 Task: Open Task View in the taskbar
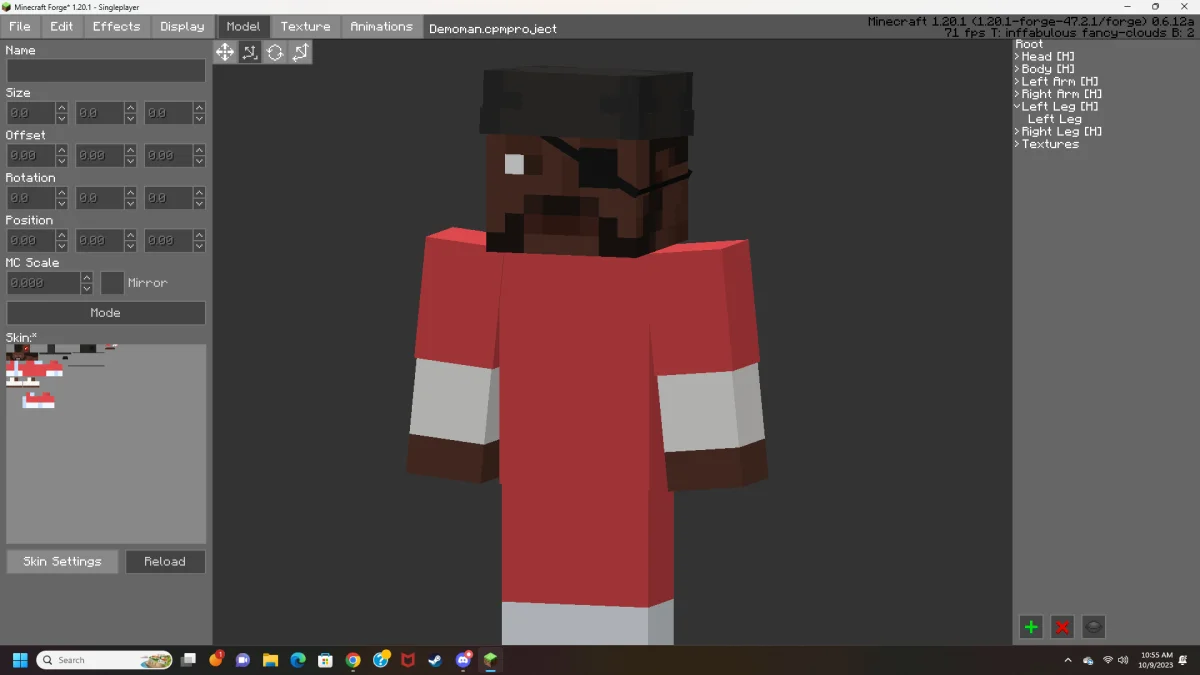[188, 660]
